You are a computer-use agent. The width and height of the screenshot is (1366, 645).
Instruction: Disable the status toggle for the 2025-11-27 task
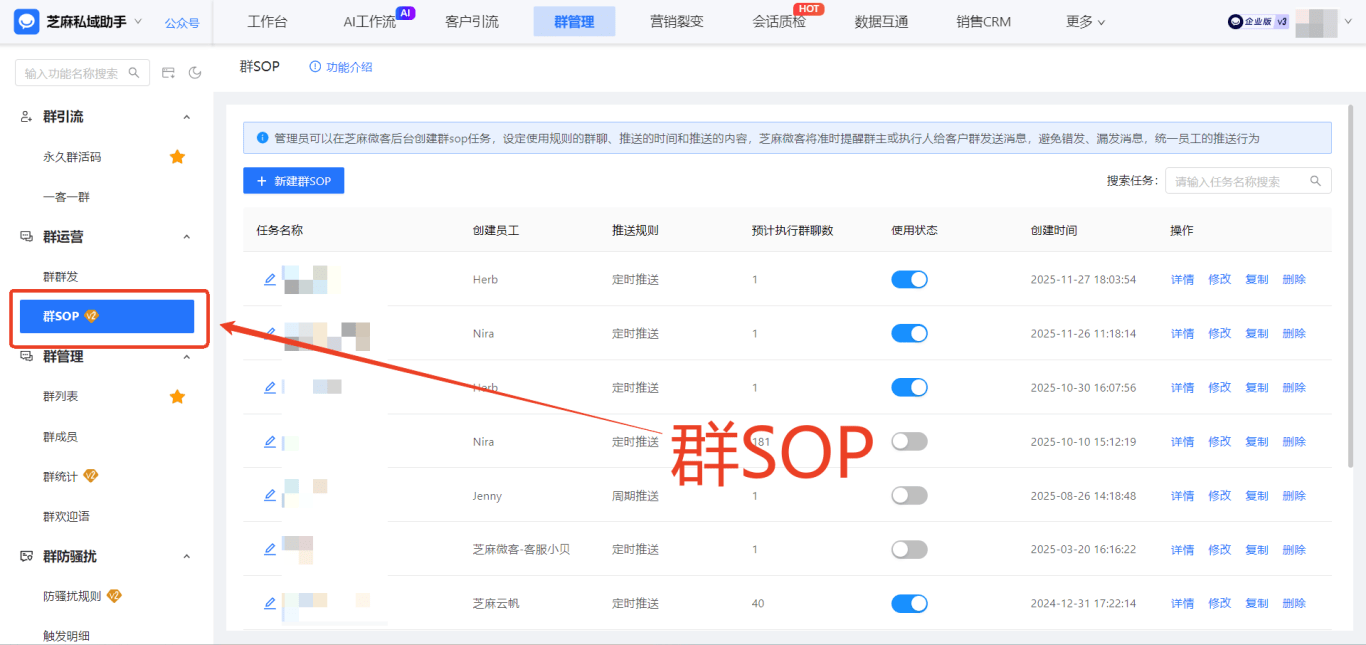click(909, 280)
